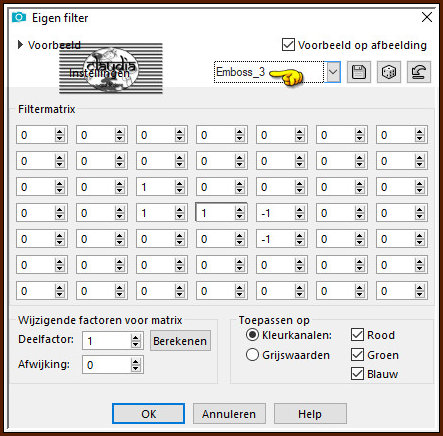Click the Wijzigende factoren voor matrix label

pos(100,320)
